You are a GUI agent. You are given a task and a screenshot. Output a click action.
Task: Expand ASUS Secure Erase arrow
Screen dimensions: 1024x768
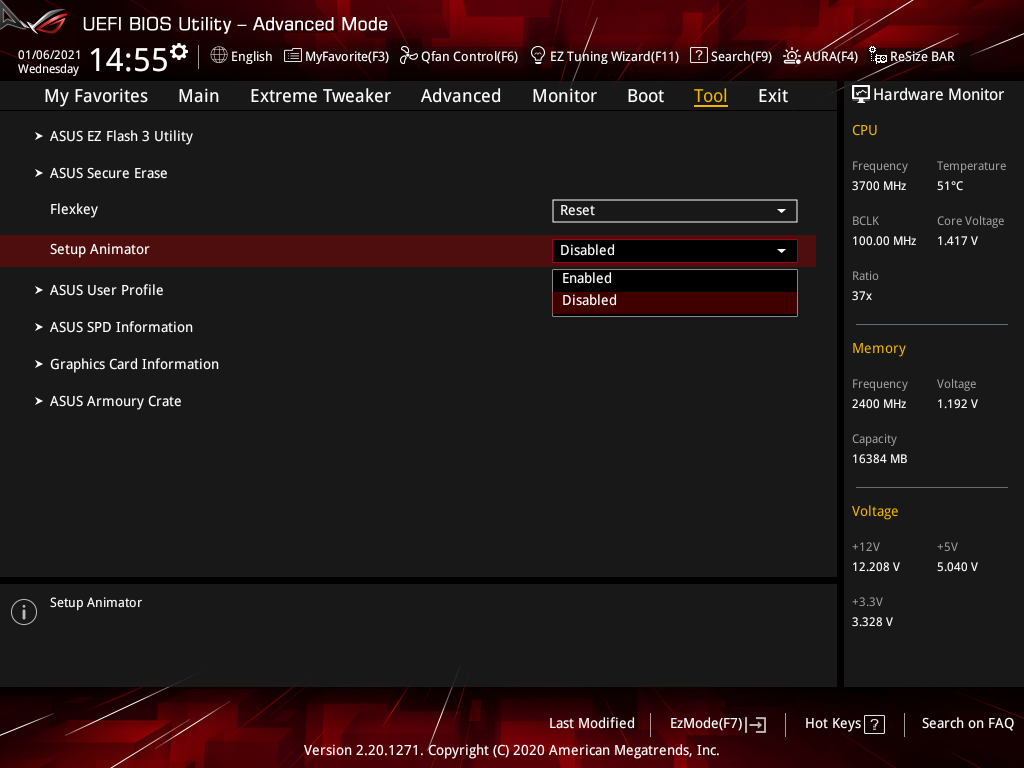(x=39, y=173)
